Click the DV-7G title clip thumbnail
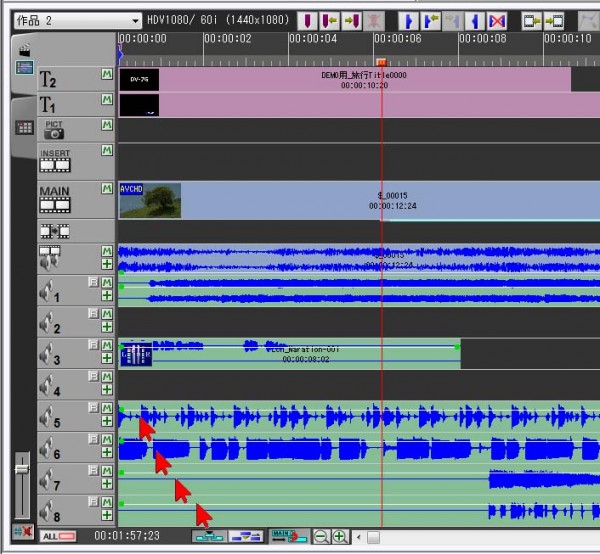This screenshot has height=554, width=600. tap(139, 80)
